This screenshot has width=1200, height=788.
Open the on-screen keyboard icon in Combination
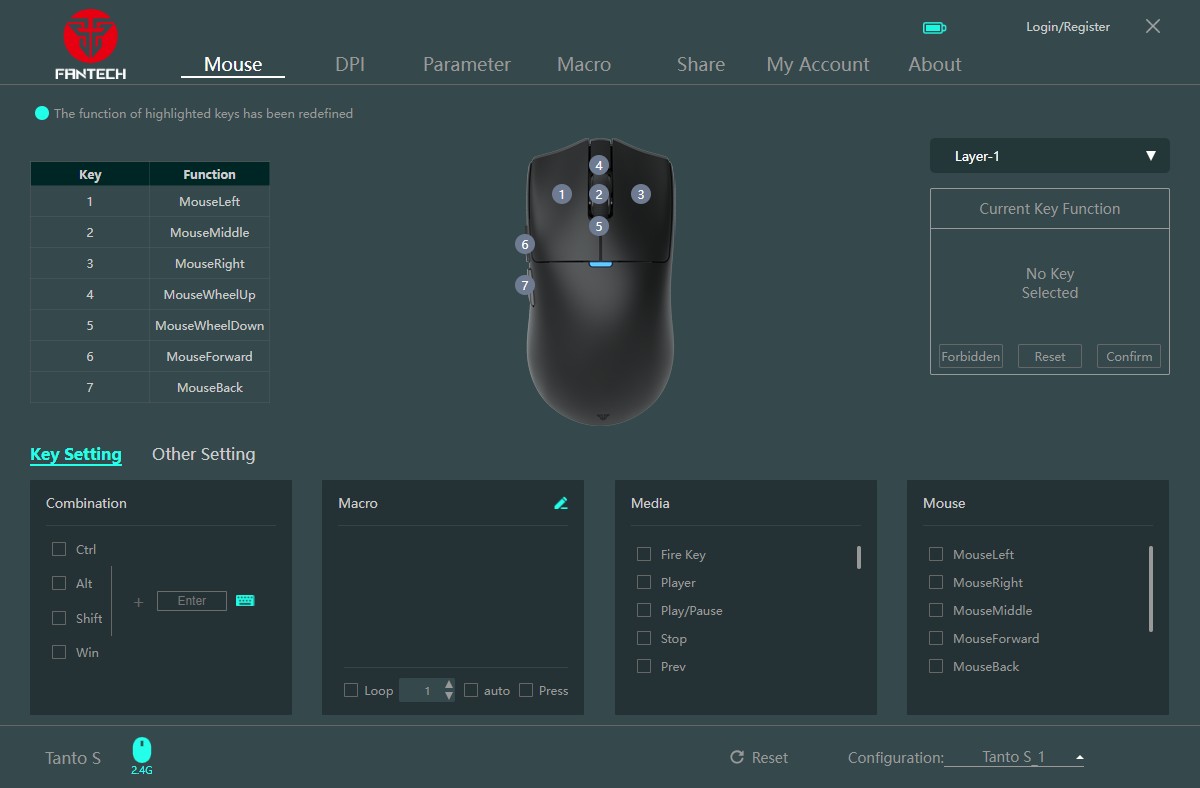(245, 600)
